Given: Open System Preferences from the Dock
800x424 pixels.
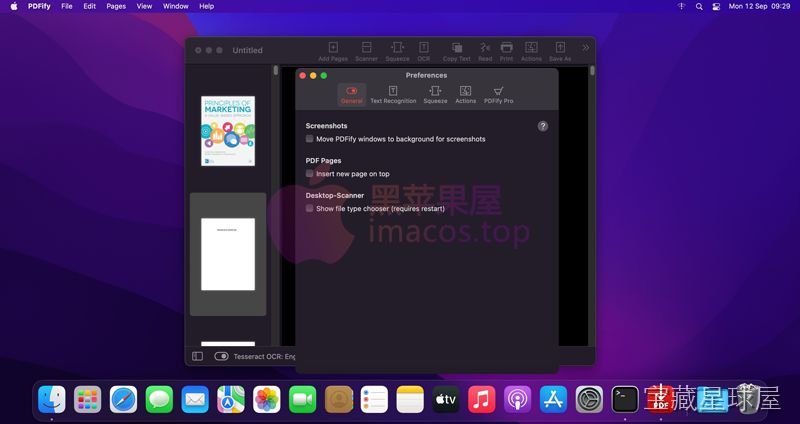Looking at the screenshot, I should click(x=589, y=399).
